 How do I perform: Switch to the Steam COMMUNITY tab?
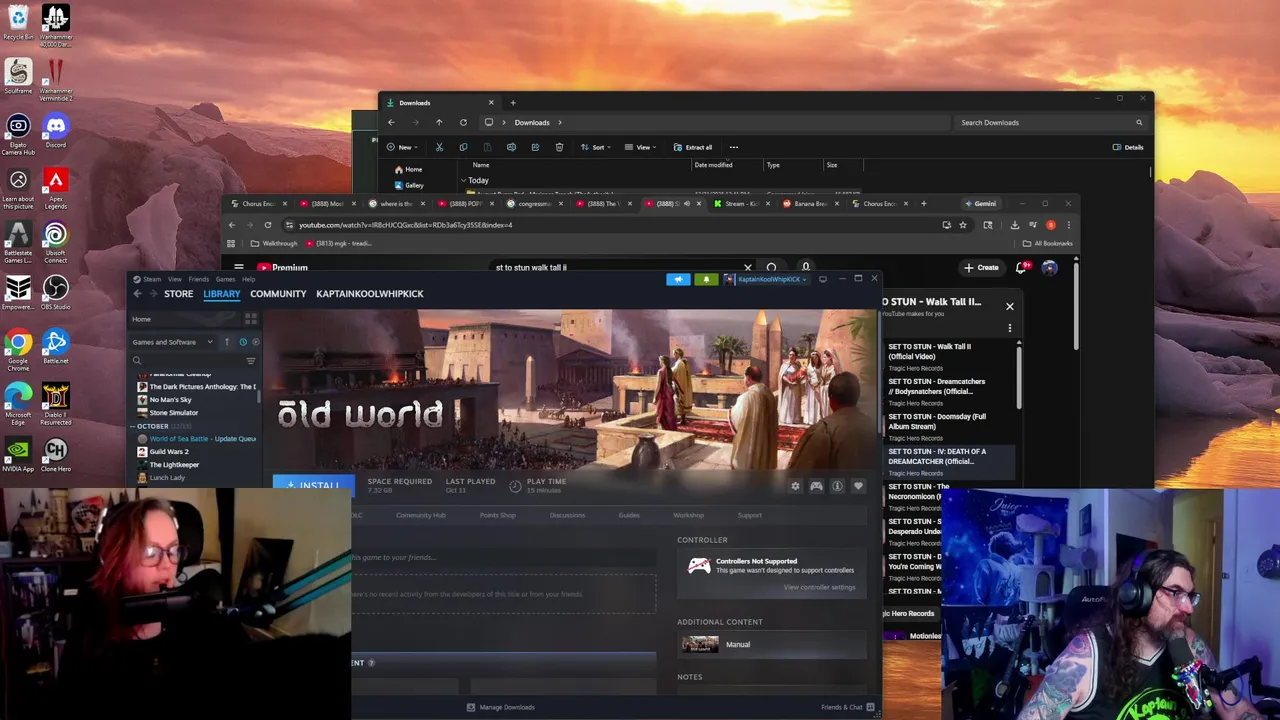coord(278,294)
